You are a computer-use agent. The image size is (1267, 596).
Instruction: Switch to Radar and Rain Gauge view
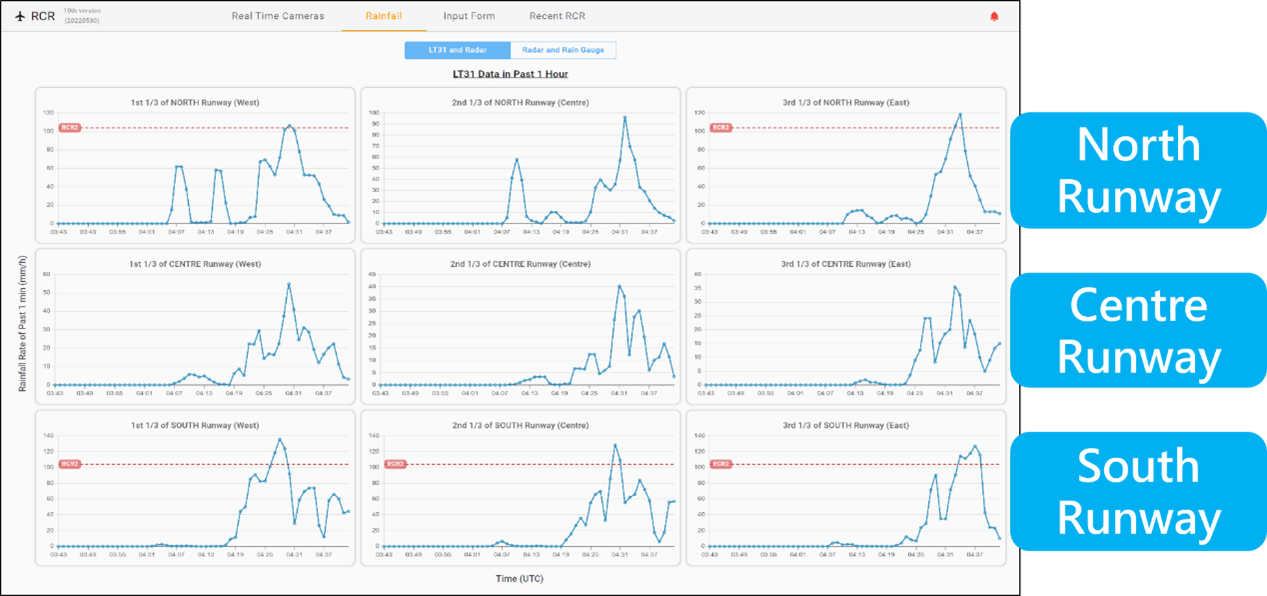(x=563, y=50)
